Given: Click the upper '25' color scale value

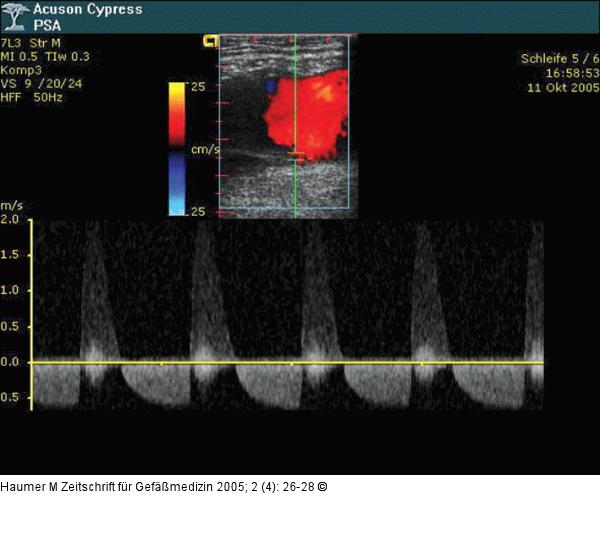Looking at the screenshot, I should 198,87.
